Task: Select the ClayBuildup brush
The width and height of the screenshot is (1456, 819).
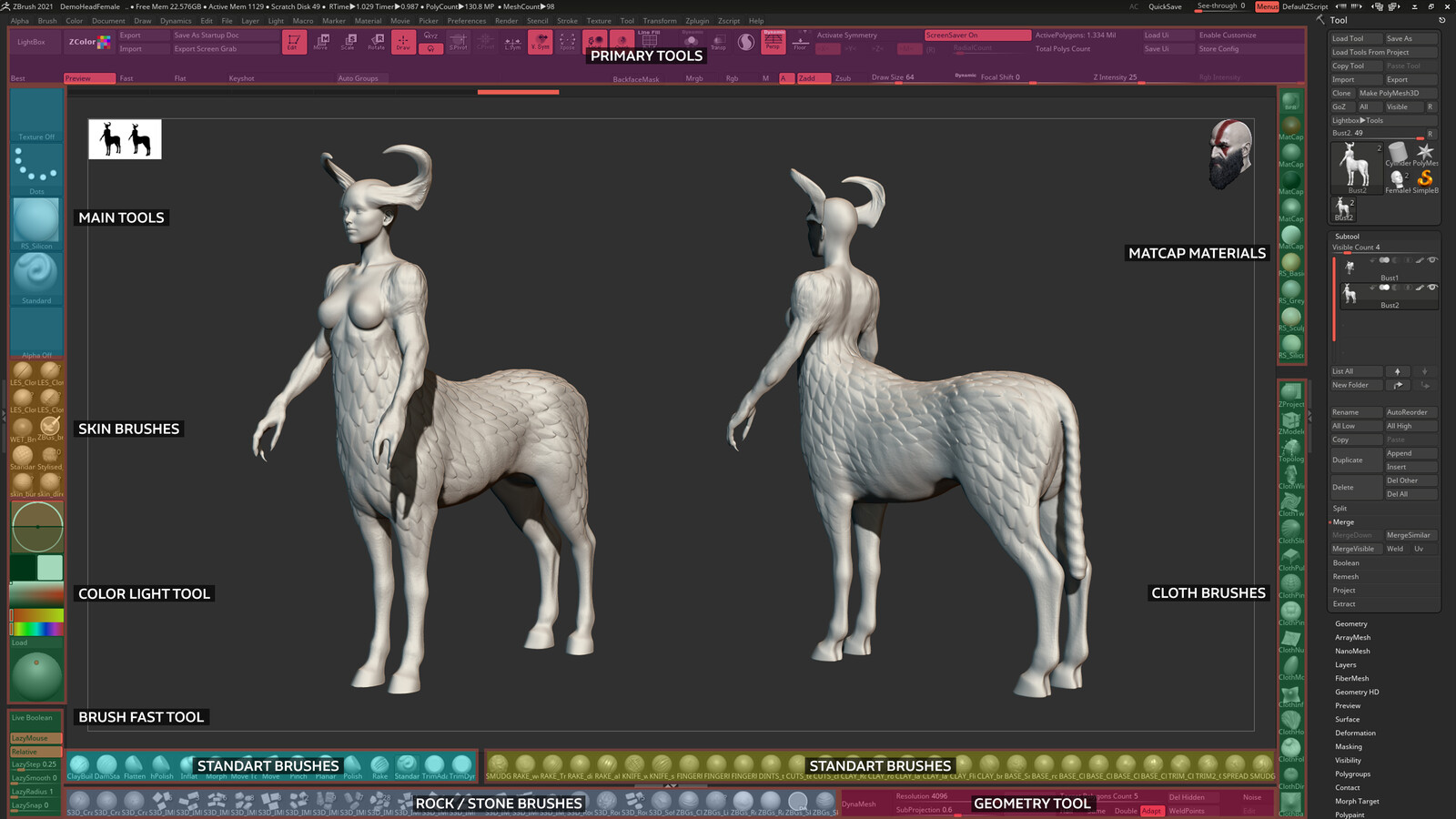Action: (79, 766)
